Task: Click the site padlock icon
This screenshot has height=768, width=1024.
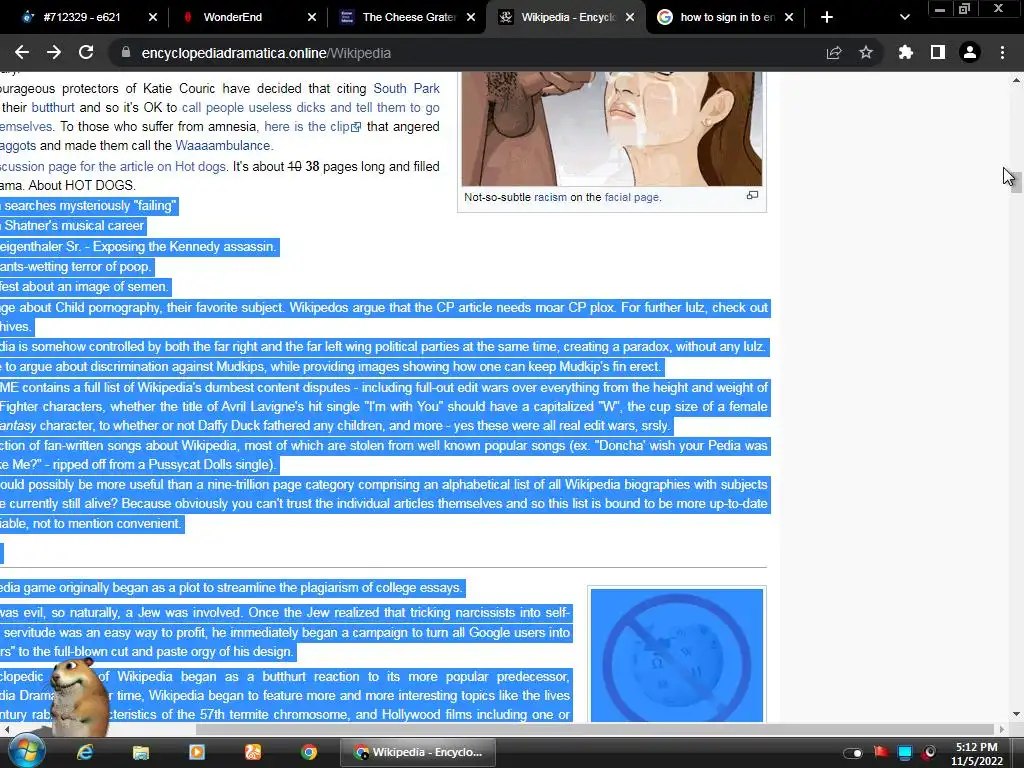Action: click(x=126, y=53)
